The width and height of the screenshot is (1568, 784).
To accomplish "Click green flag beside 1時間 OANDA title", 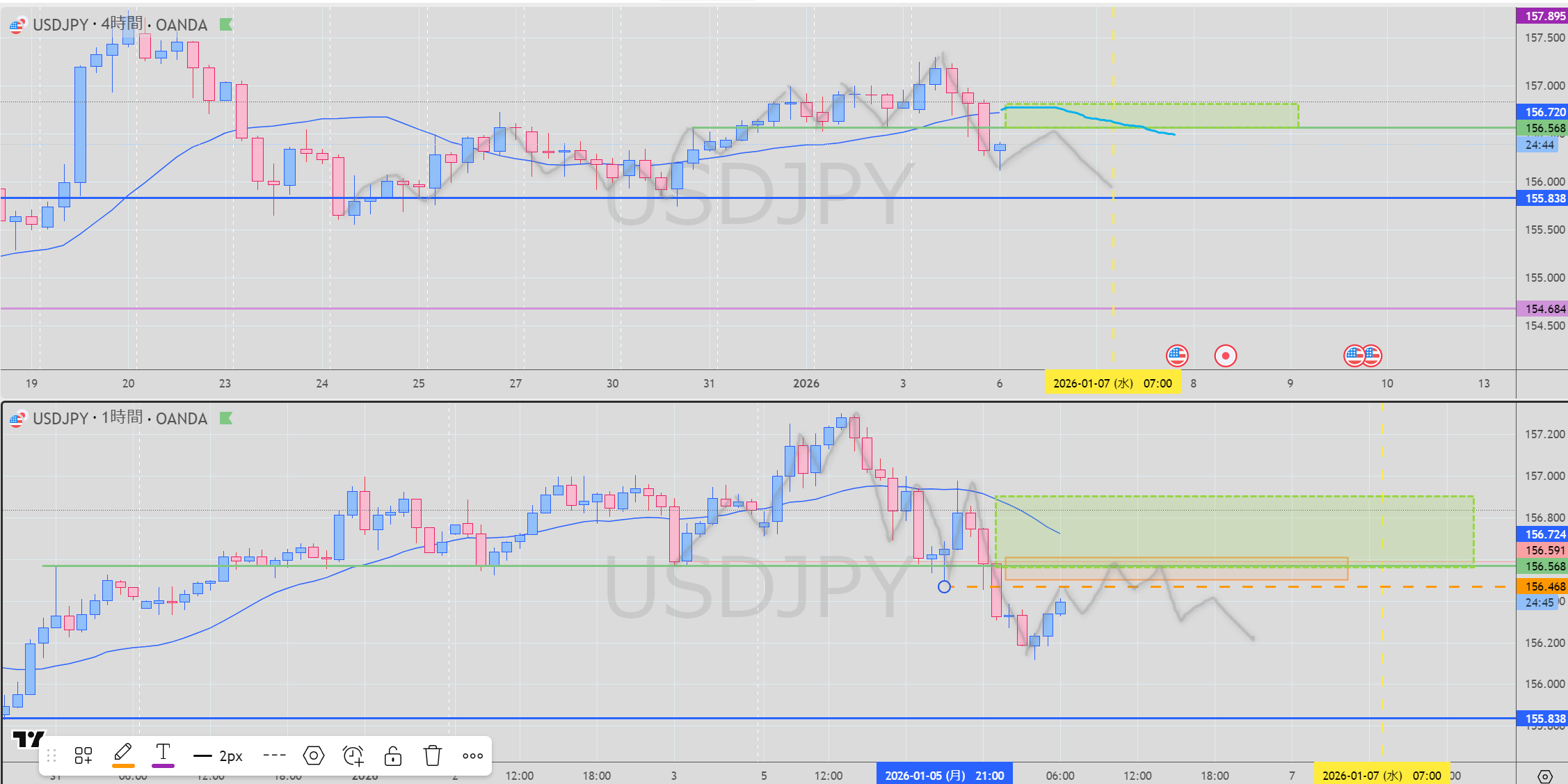I will (226, 418).
